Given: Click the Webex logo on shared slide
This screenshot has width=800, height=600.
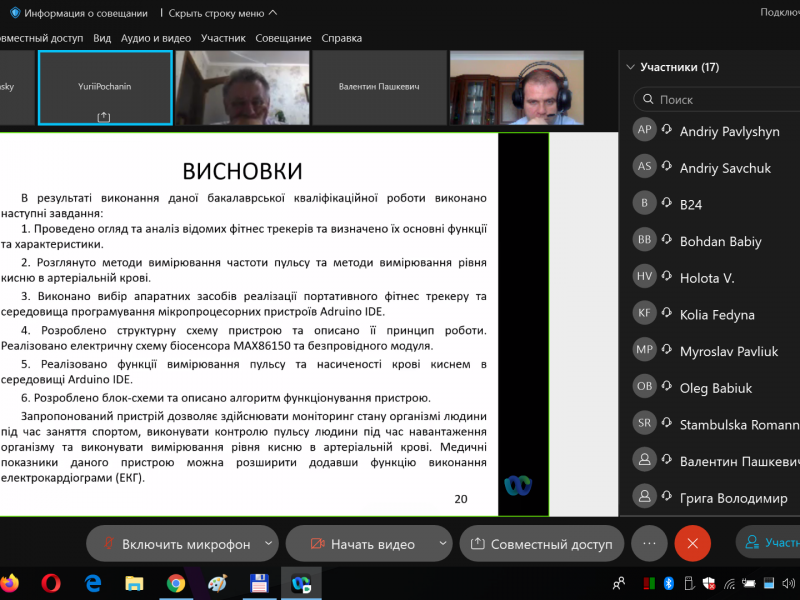Looking at the screenshot, I should (518, 485).
